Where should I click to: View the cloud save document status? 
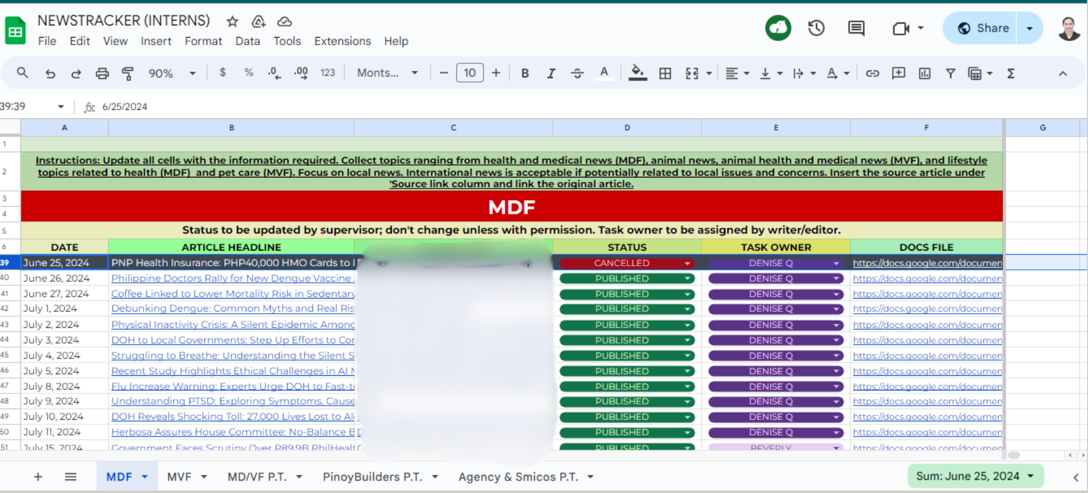click(x=284, y=21)
